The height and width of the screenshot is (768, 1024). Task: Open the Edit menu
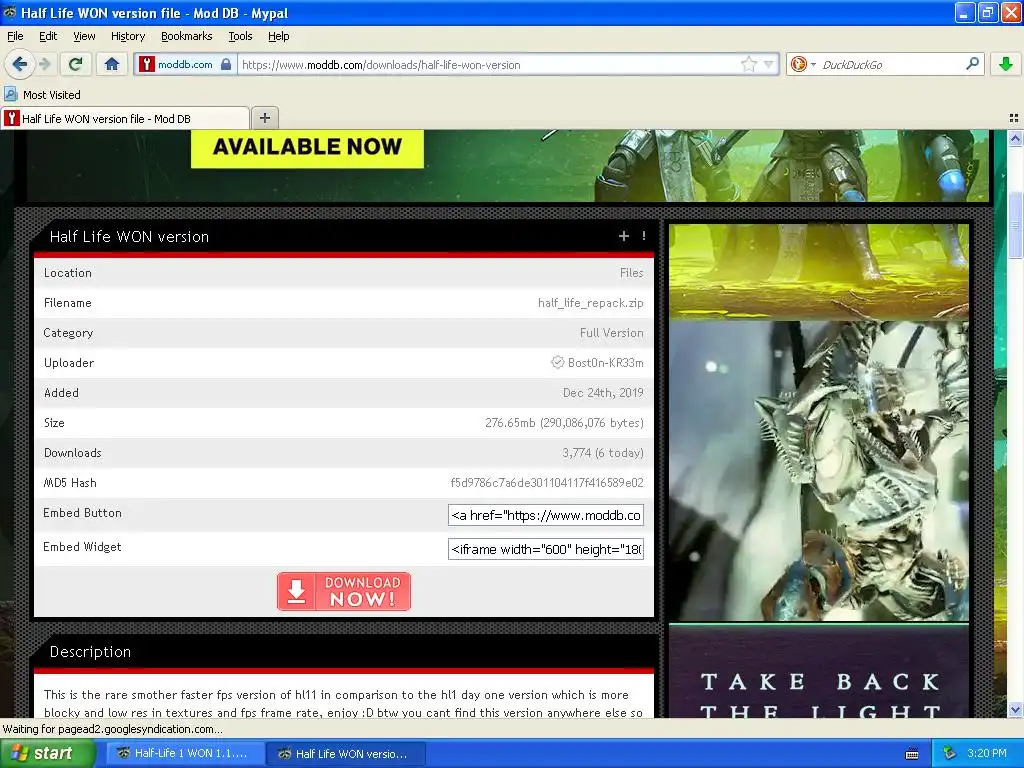tap(48, 36)
